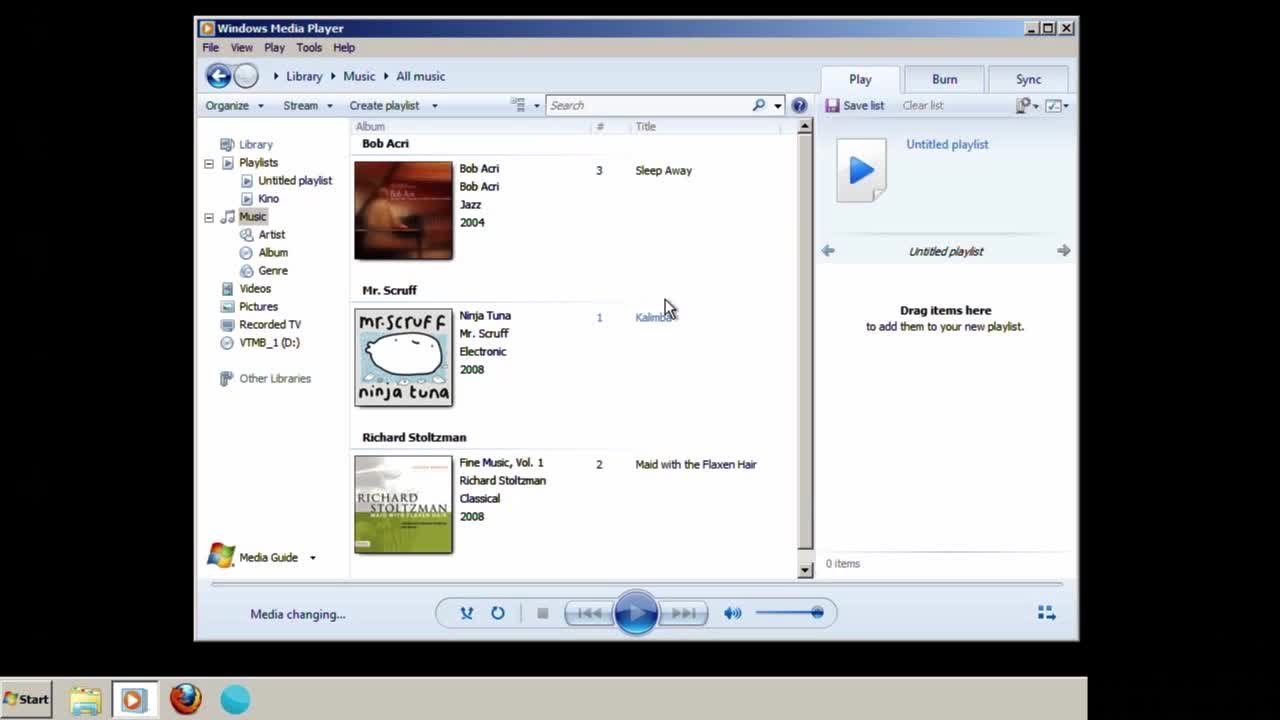
Task: Open the Tools menu
Action: (x=309, y=47)
